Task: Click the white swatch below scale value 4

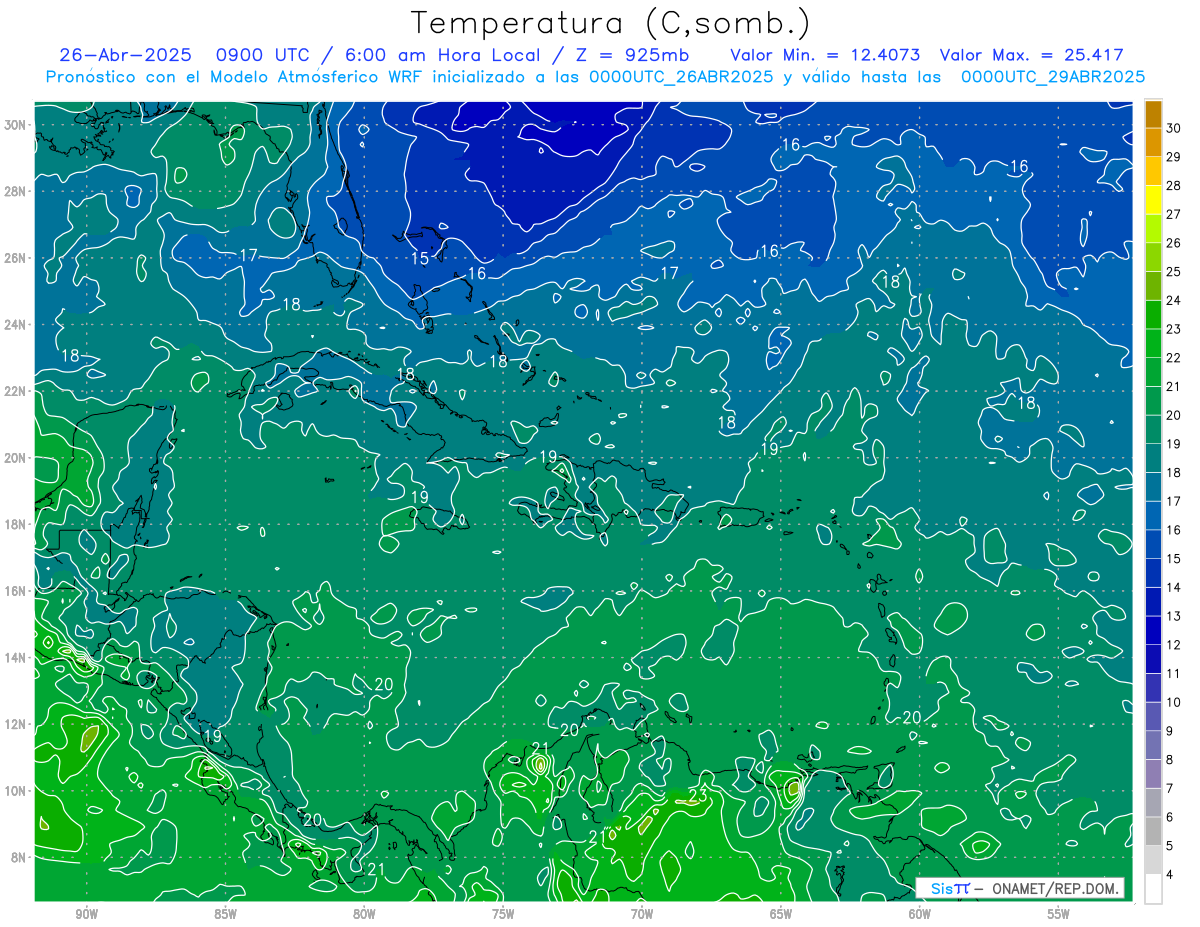Action: pos(1154,888)
